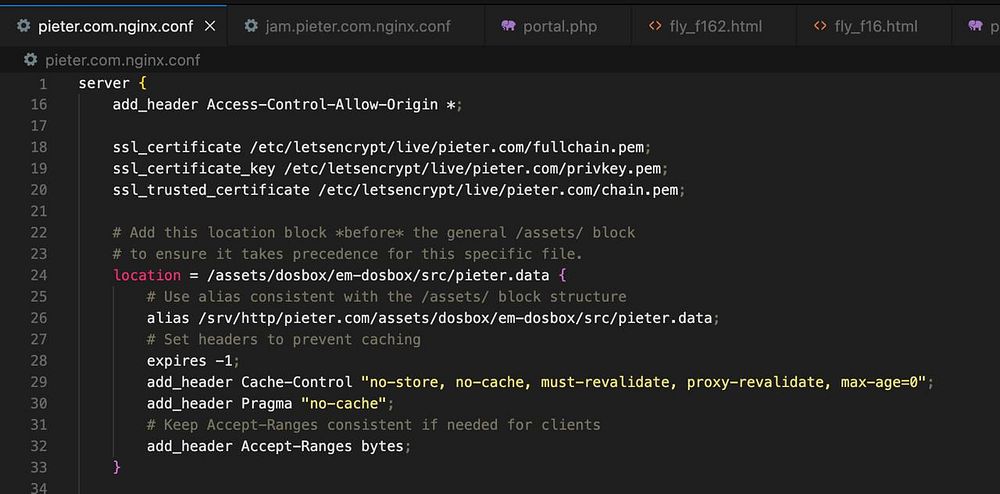
Task: Open the portal.php tab
Action: pos(559,26)
